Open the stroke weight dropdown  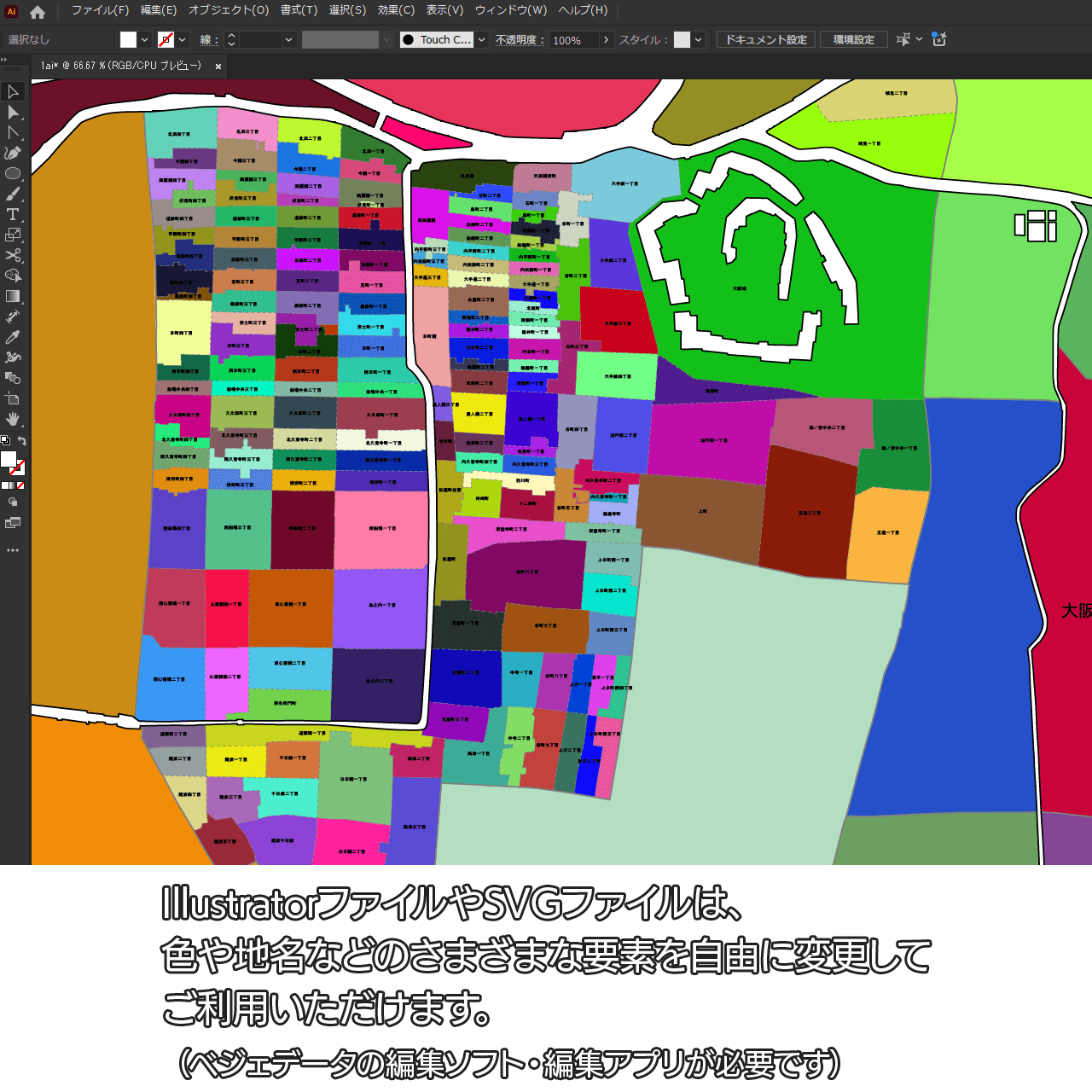point(288,40)
